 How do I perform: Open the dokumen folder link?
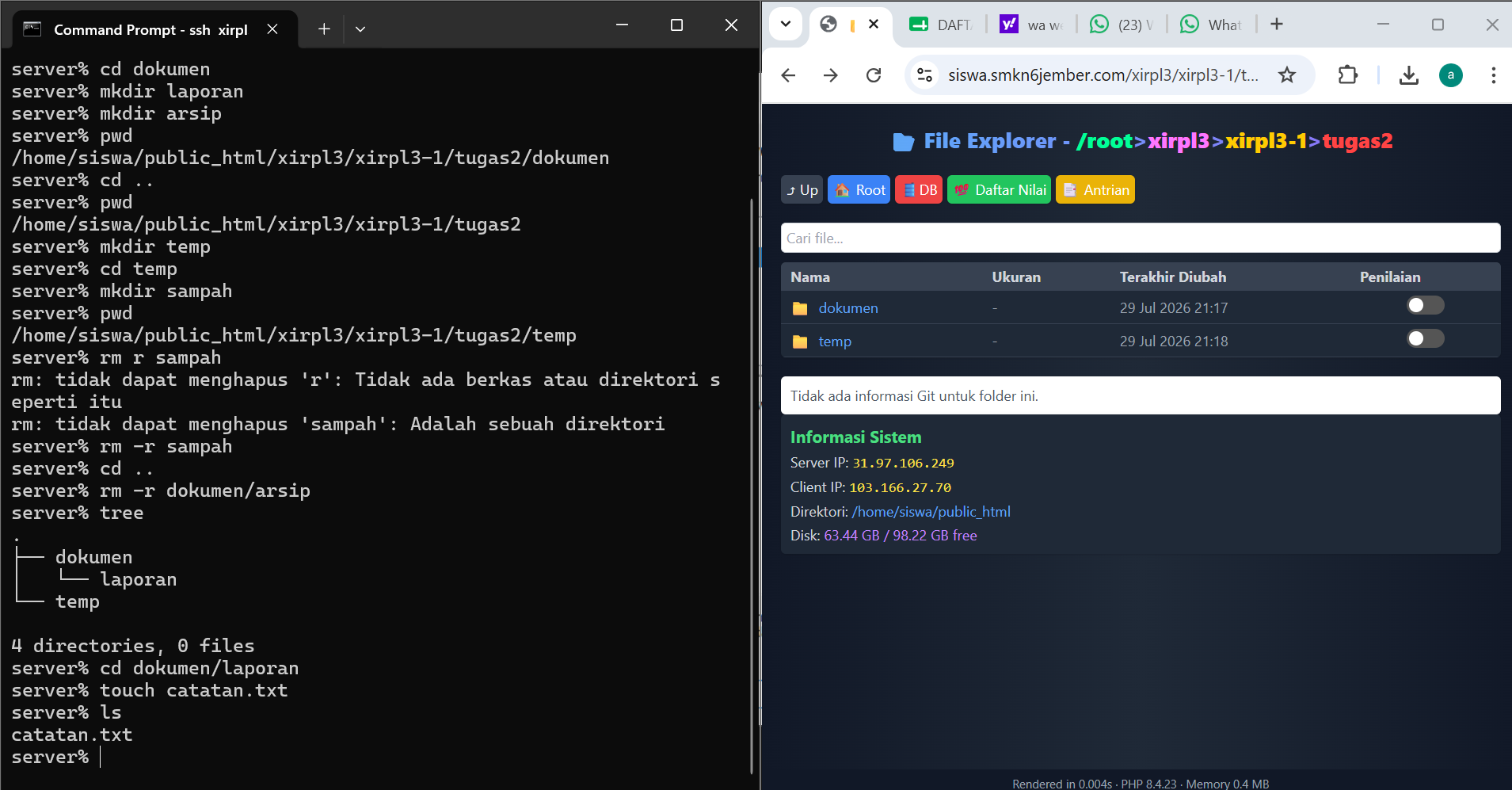pos(848,308)
